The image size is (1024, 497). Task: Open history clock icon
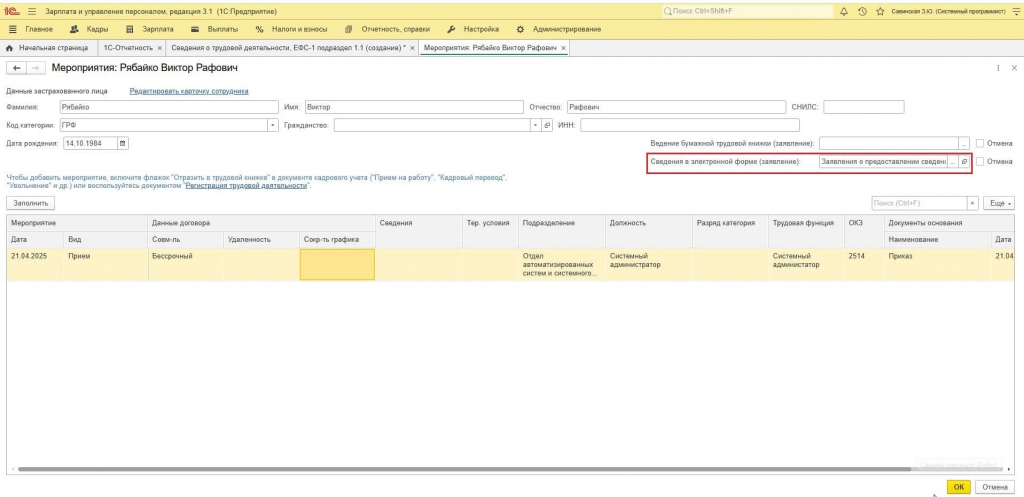862,12
